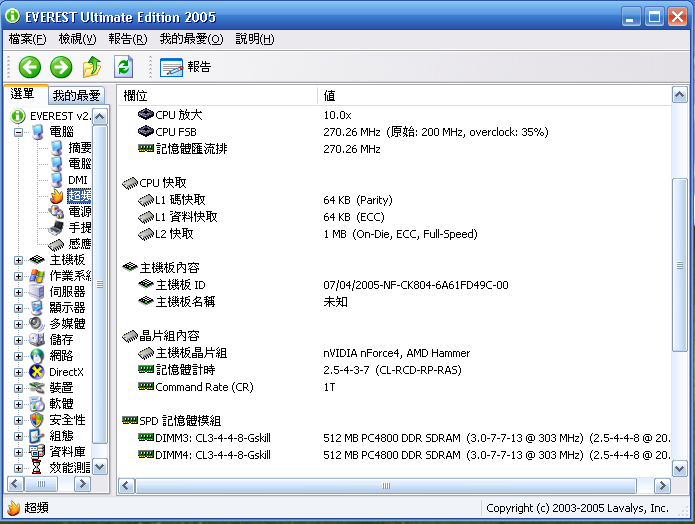Viewport: 695px width, 524px height.
Task: Collapse the 電腦 tree node
Action: (x=18, y=132)
